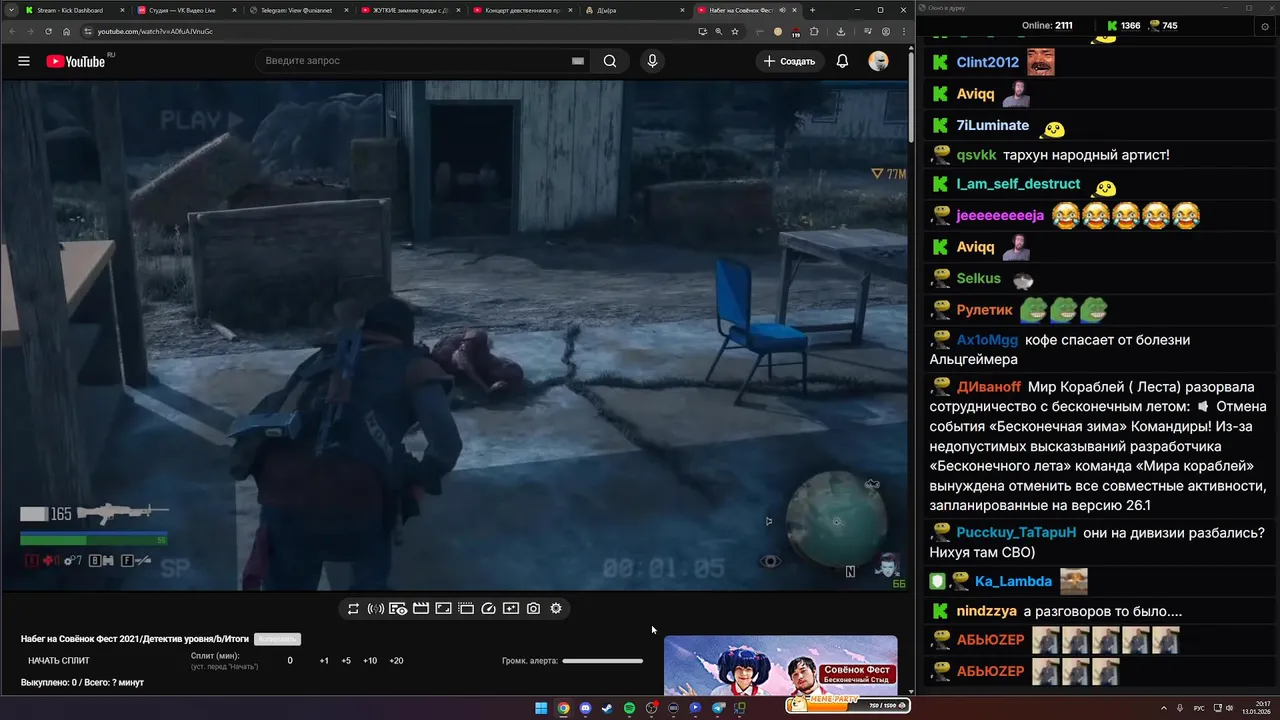Viewport: 1280px width, 720px height.
Task: Open a new browser tab
Action: [812, 10]
